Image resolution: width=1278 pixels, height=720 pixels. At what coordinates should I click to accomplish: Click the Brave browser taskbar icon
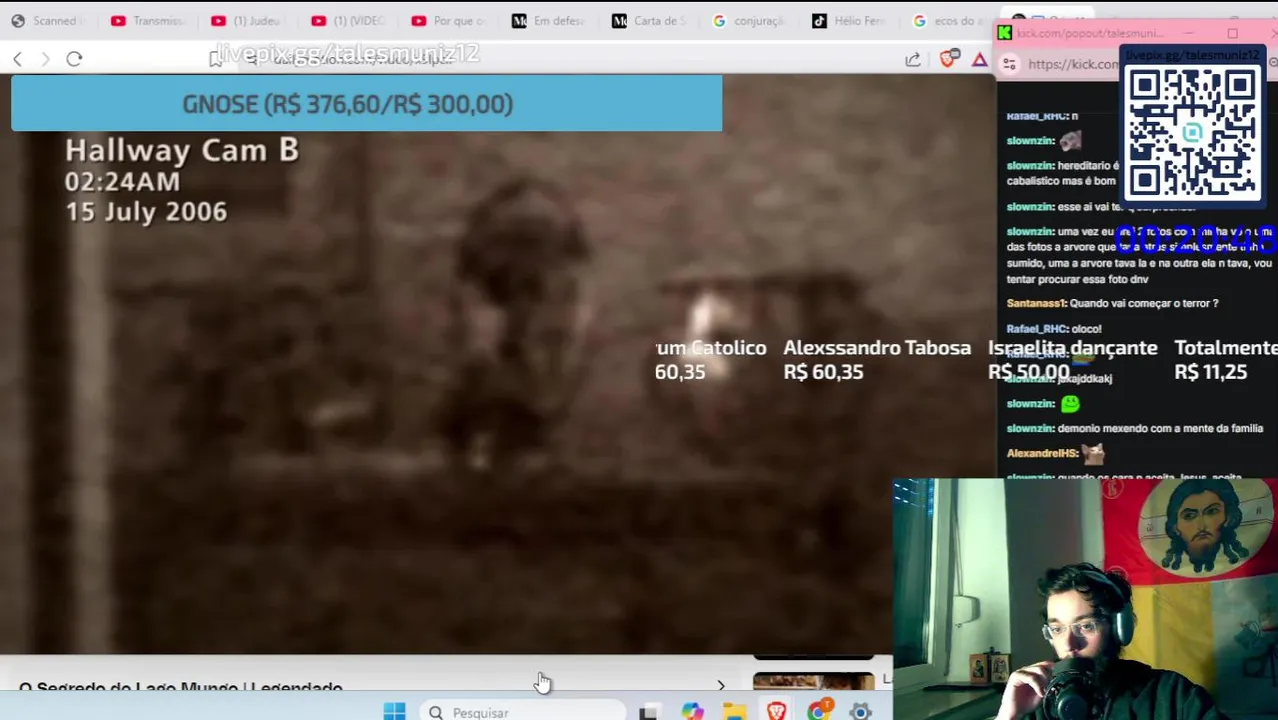776,712
